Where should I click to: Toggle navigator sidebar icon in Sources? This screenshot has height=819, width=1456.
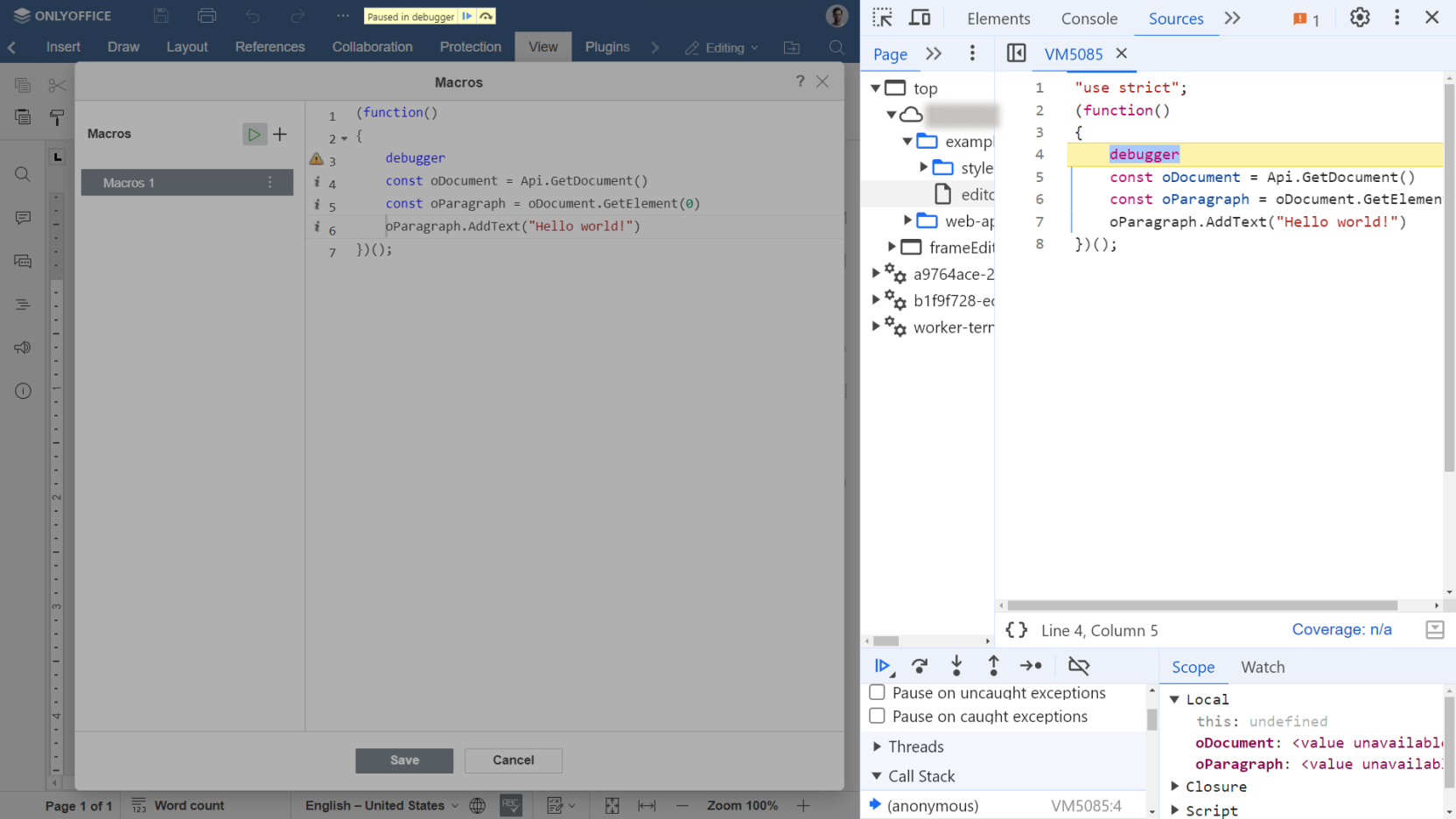tap(1016, 53)
